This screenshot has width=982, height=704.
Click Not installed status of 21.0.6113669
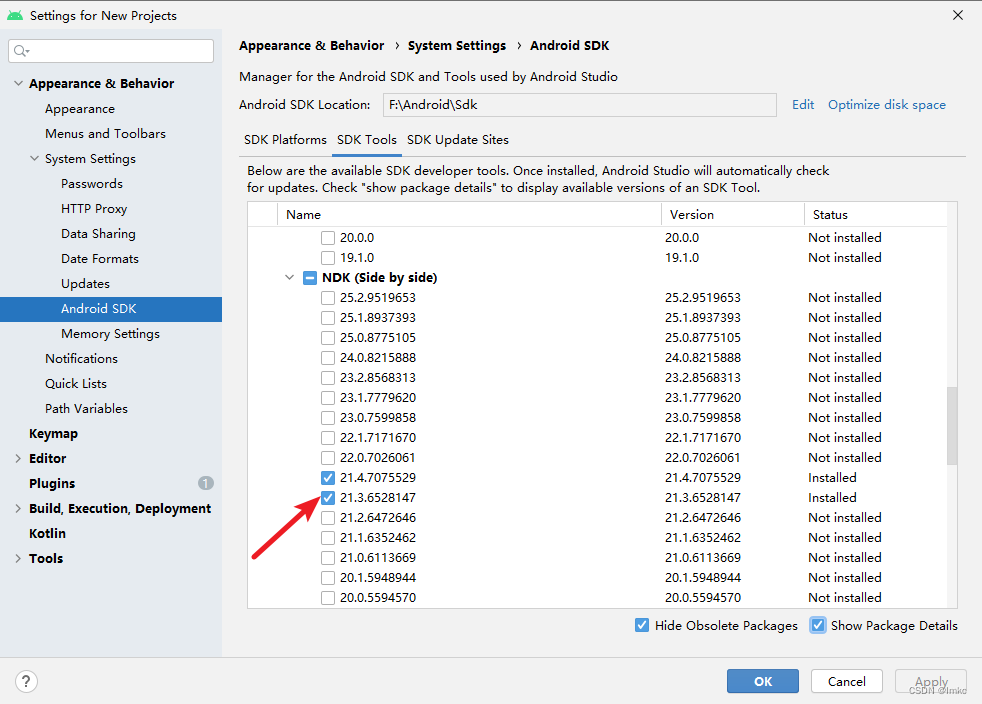point(844,558)
